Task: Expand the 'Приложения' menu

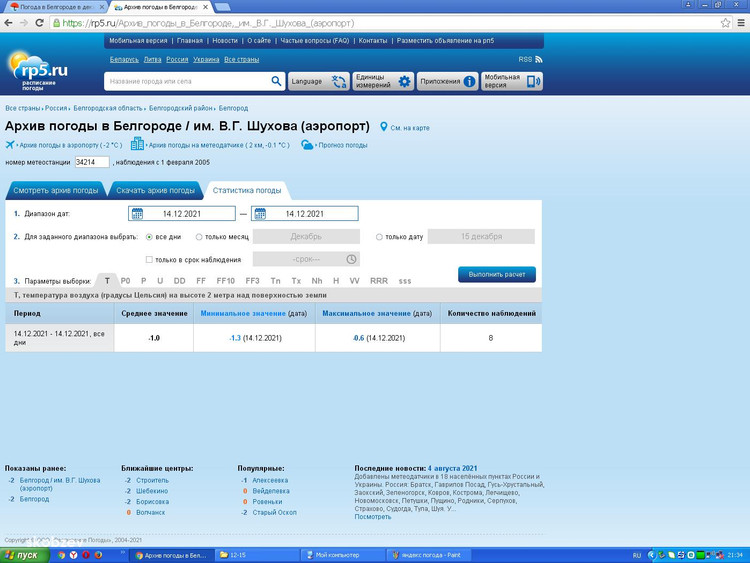Action: coord(447,81)
